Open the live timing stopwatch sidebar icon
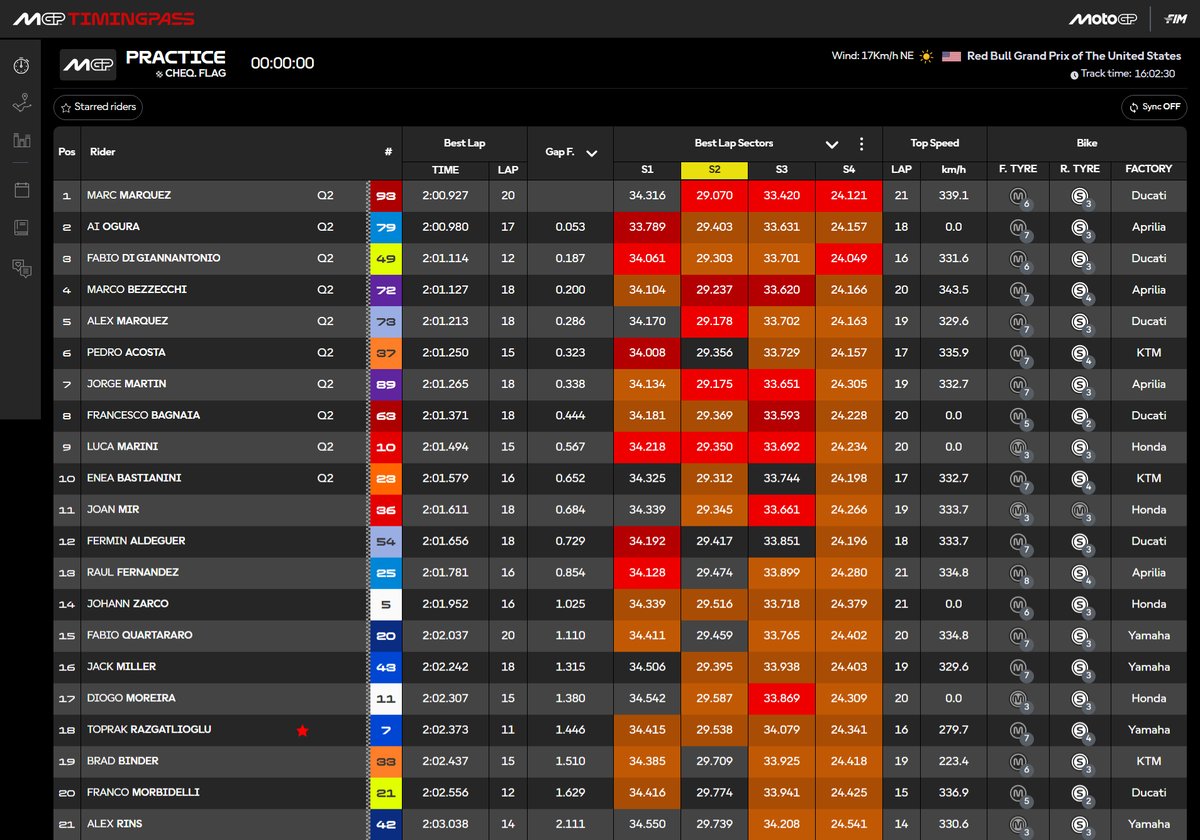 tap(21, 65)
